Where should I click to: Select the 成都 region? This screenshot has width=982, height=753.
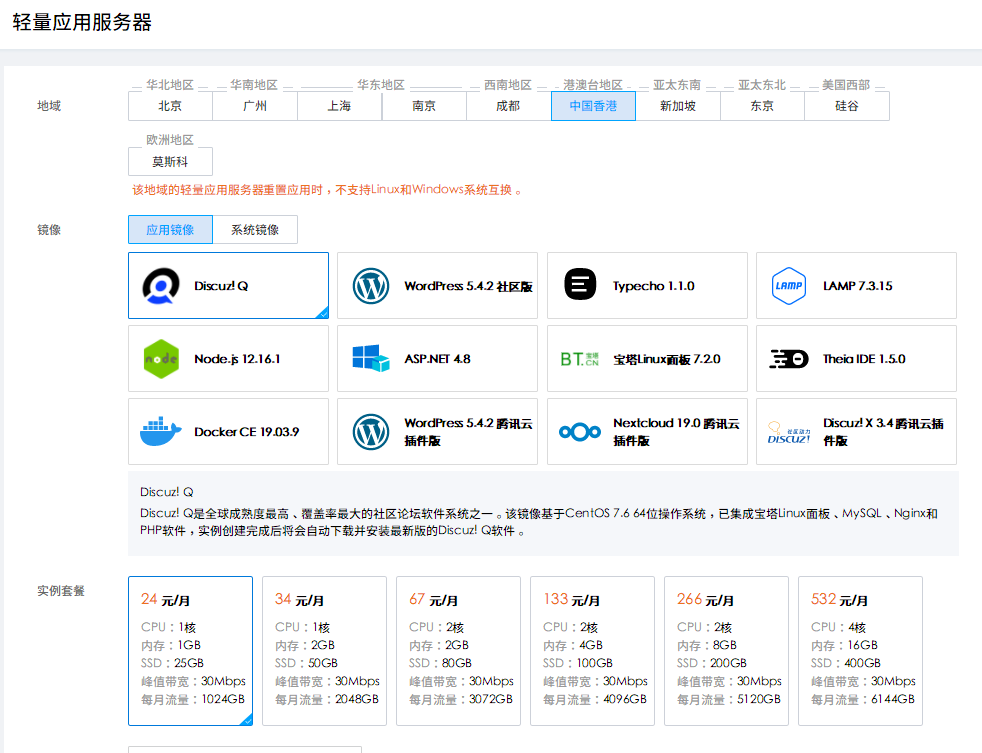click(x=509, y=106)
